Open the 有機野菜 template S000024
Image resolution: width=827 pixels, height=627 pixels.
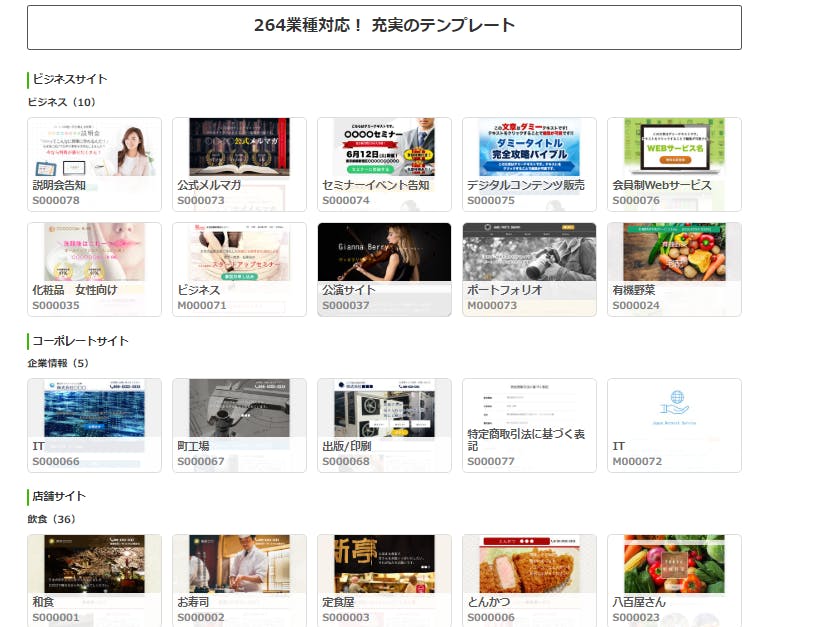(x=674, y=269)
